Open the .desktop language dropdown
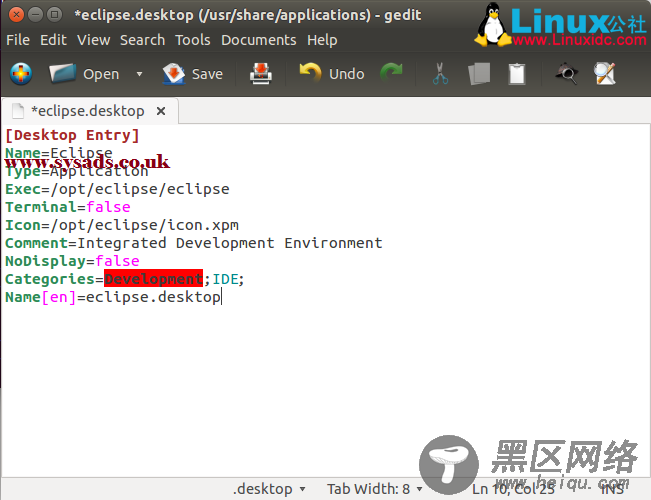This screenshot has width=651, height=500. coord(269,489)
